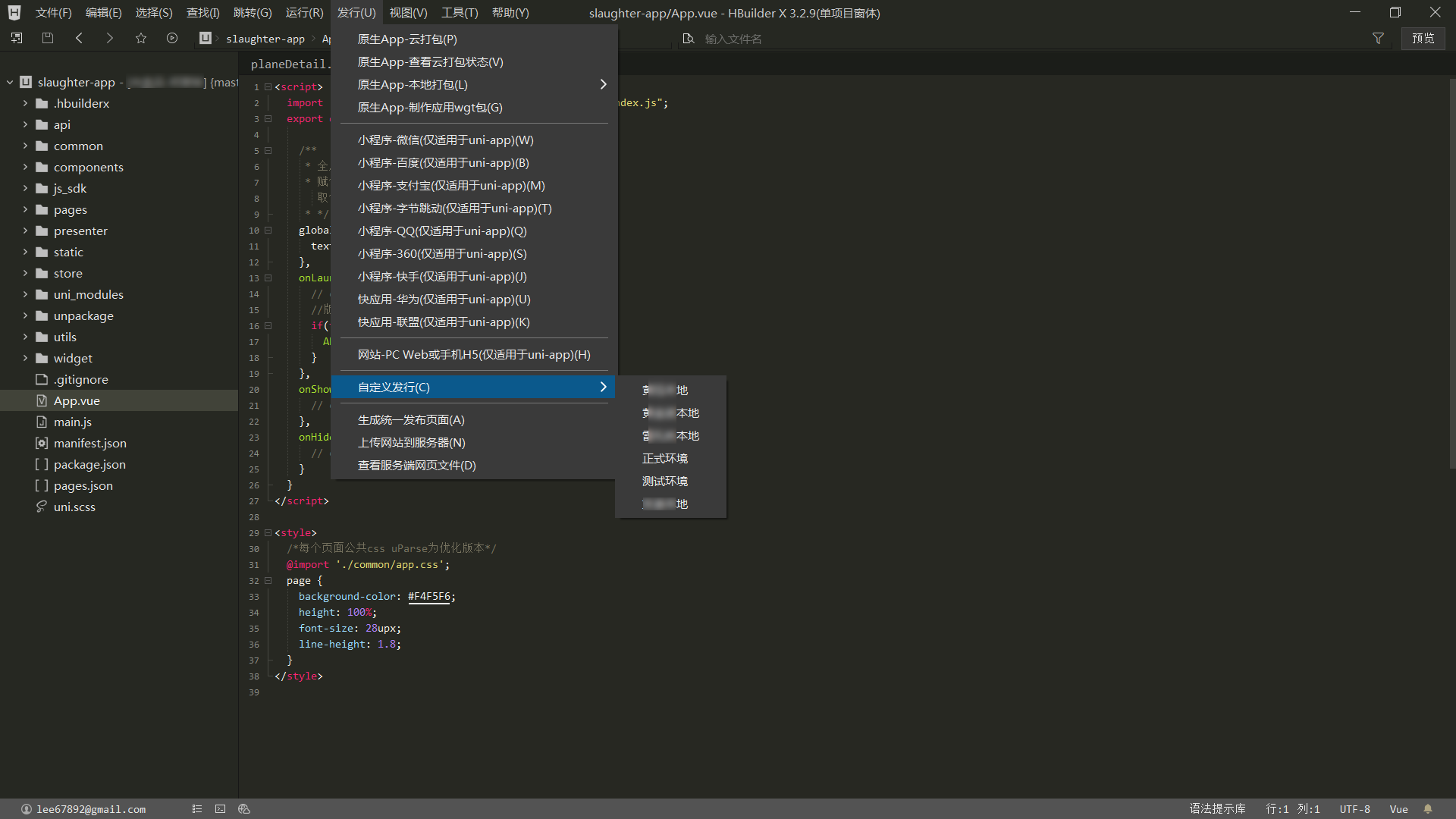Click the notification bell icon
The height and width of the screenshot is (819, 1456).
pos(1428,809)
